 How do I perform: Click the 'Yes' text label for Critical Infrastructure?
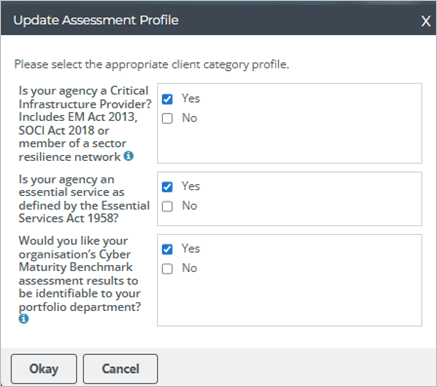191,98
